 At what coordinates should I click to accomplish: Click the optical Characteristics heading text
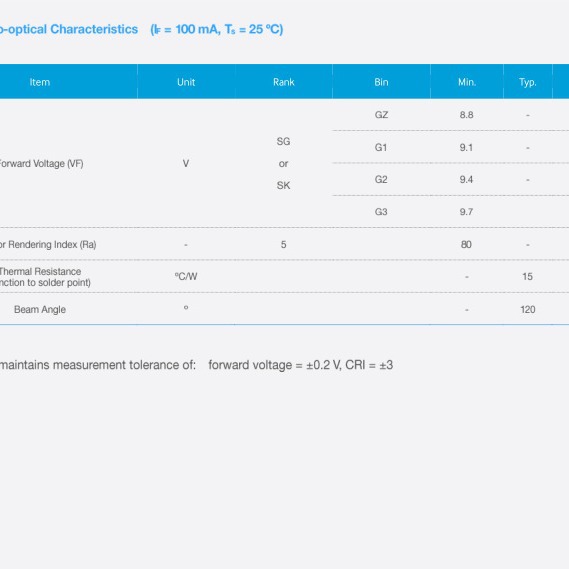(x=69, y=29)
